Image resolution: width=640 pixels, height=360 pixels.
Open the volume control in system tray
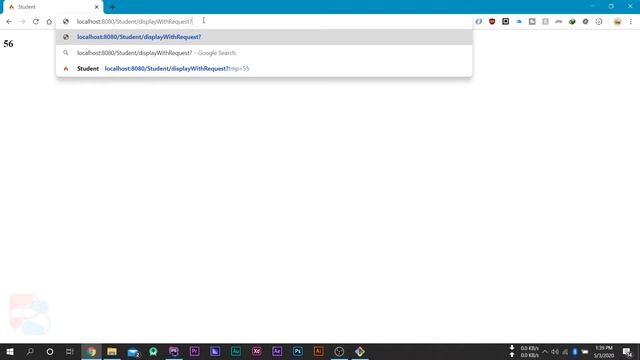(555, 351)
